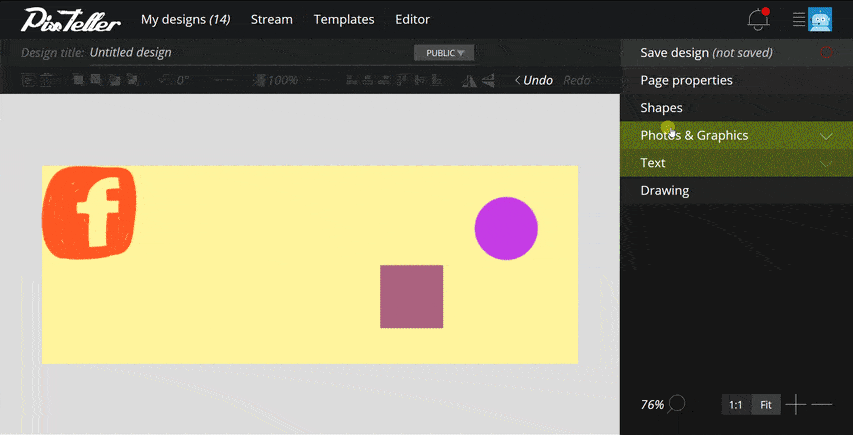Click the trash delete icon in toolbar
Image resolution: width=853 pixels, height=435 pixels.
click(x=46, y=80)
